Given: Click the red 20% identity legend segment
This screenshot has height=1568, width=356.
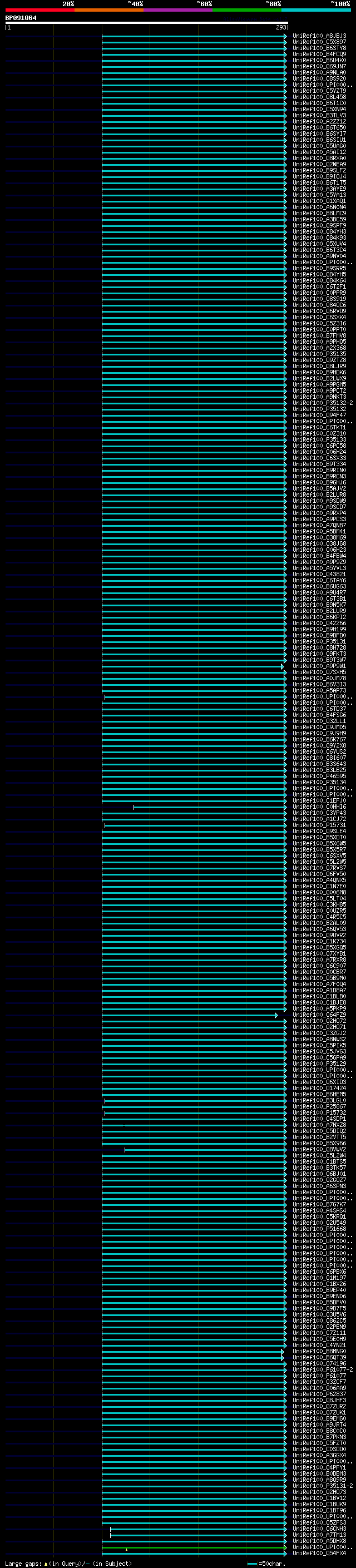Looking at the screenshot, I should coord(39,10).
